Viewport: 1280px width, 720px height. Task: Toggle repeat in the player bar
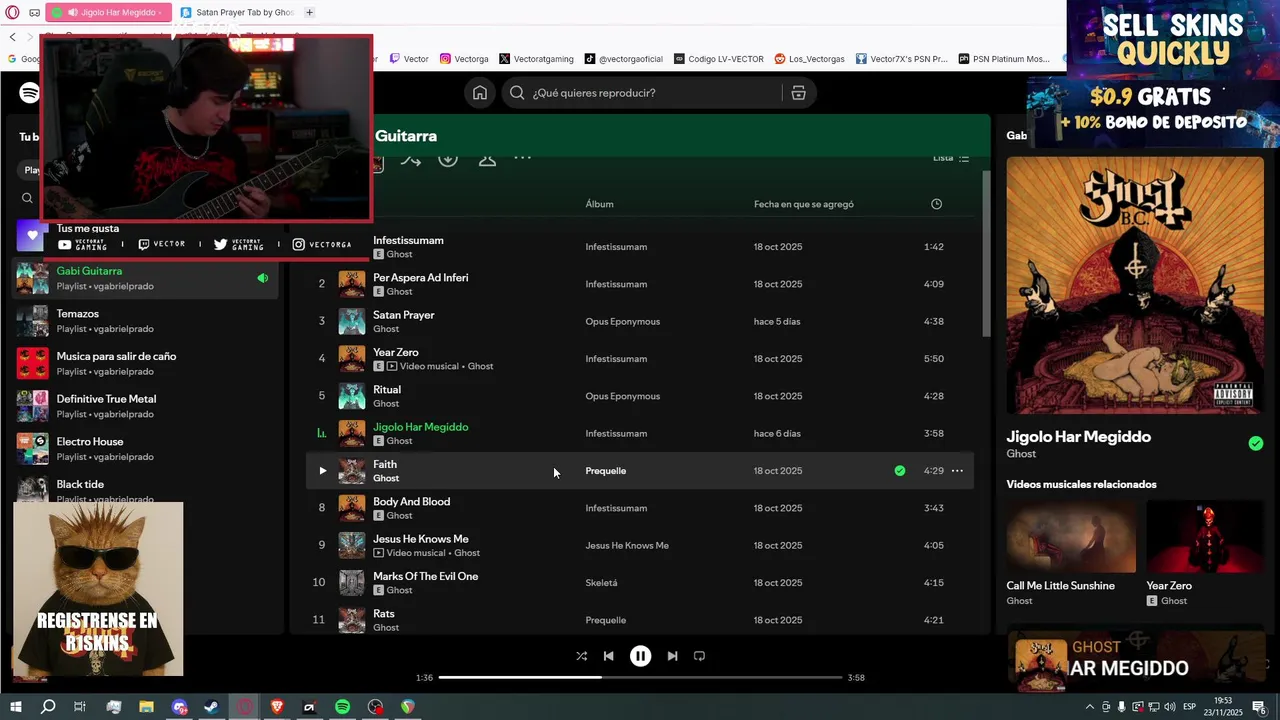pos(699,656)
